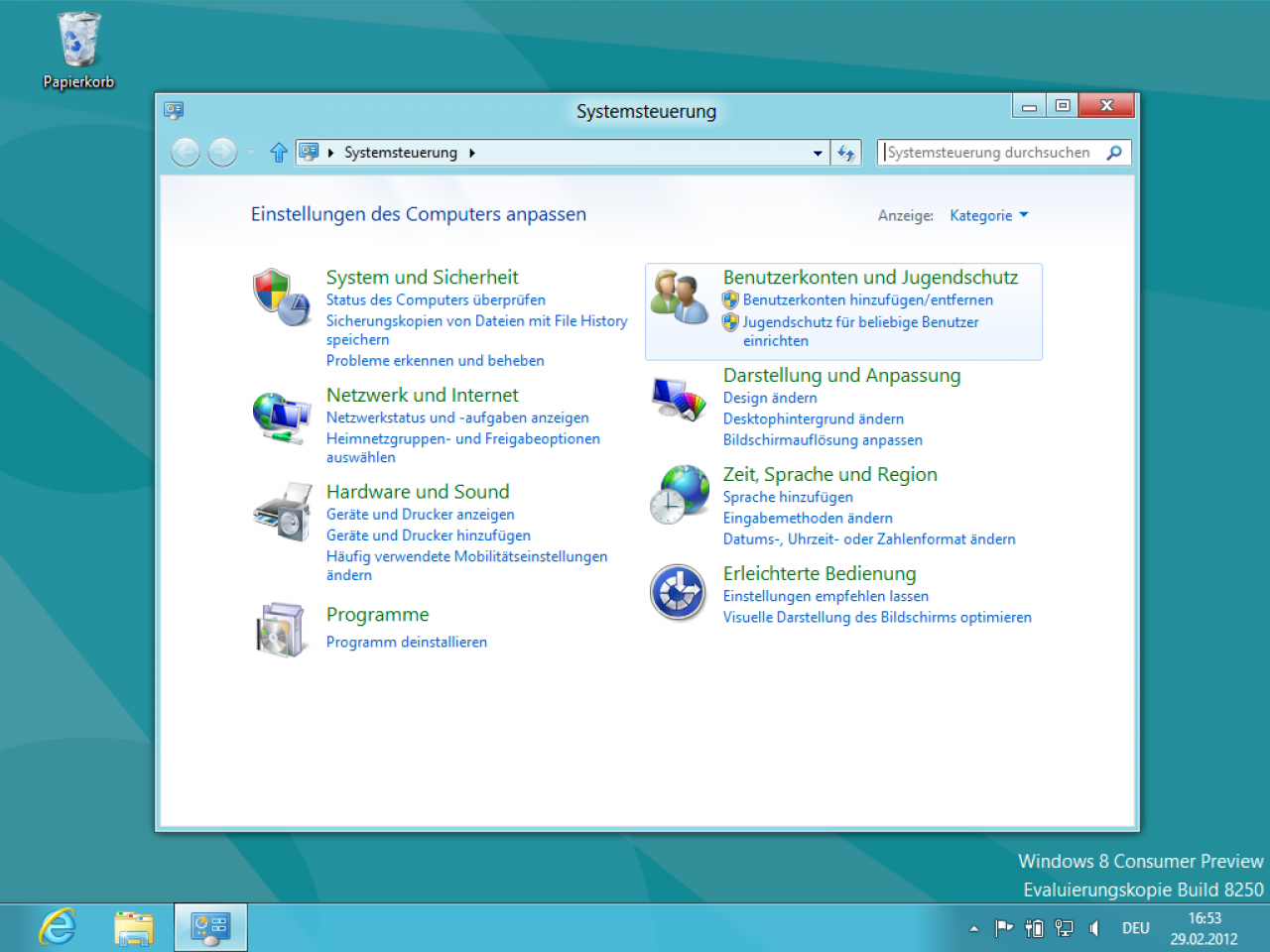
Task: Select the Systemsteuerung taskbar button
Action: pyautogui.click(x=210, y=928)
